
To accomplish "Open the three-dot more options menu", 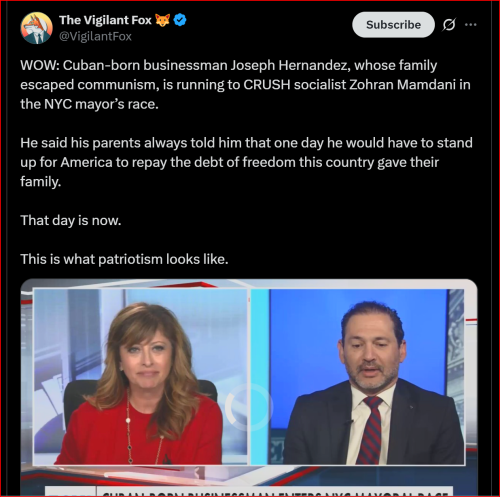I will (470, 24).
